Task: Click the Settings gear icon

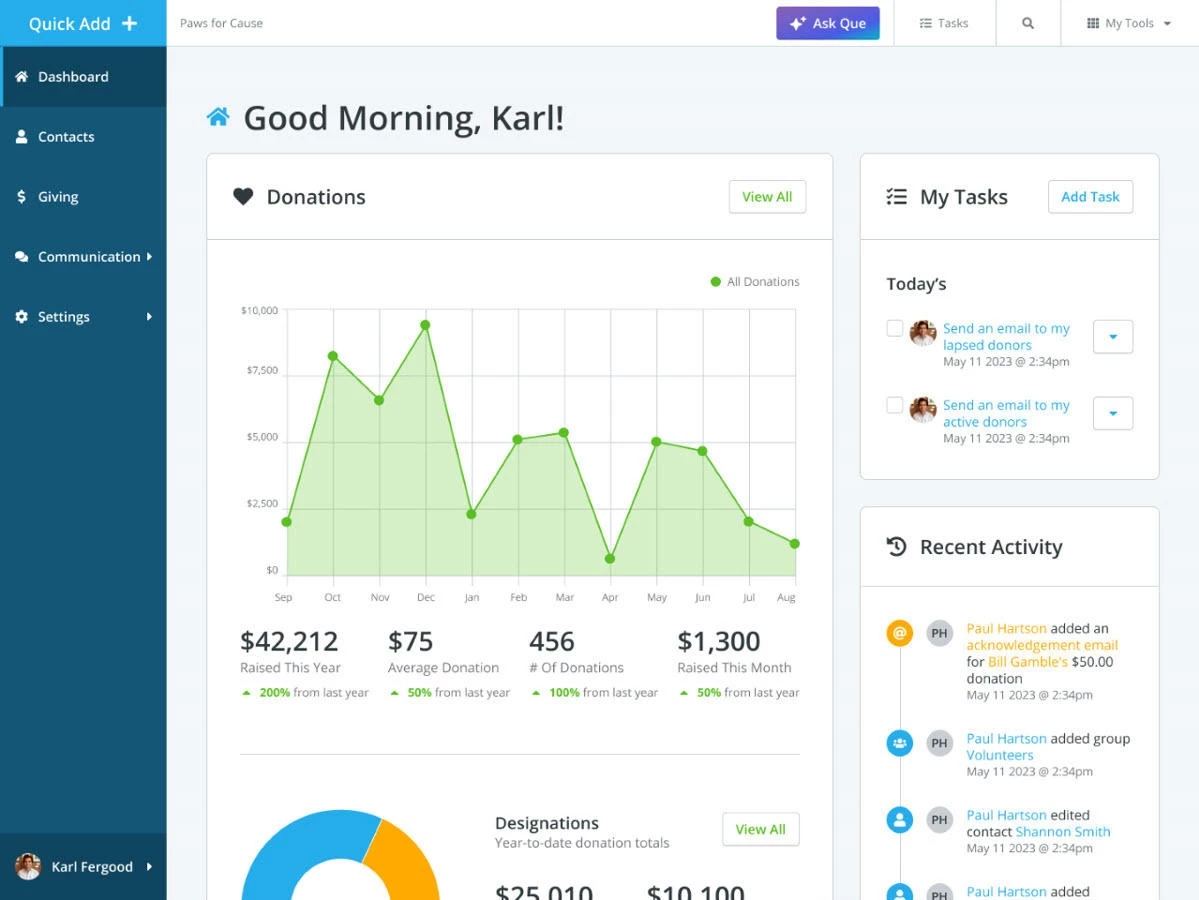Action: coord(21,317)
